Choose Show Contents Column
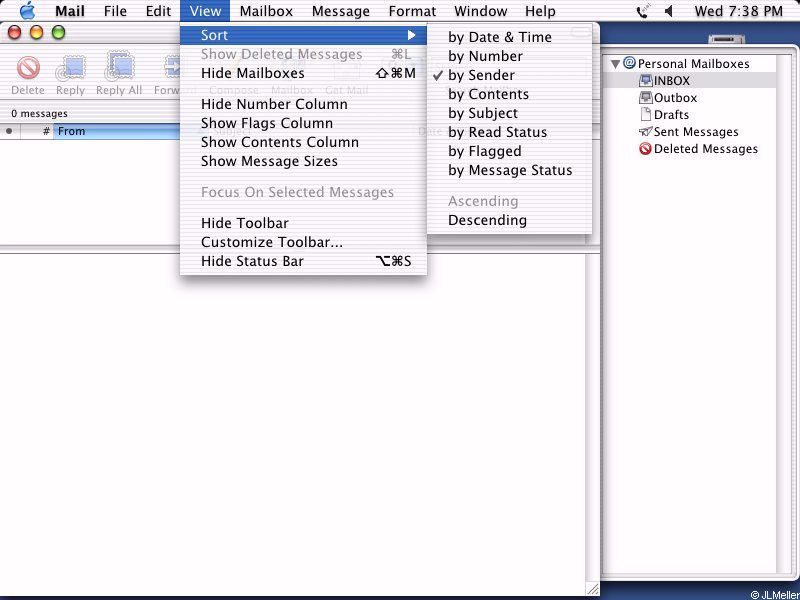This screenshot has width=800, height=600. point(304,142)
